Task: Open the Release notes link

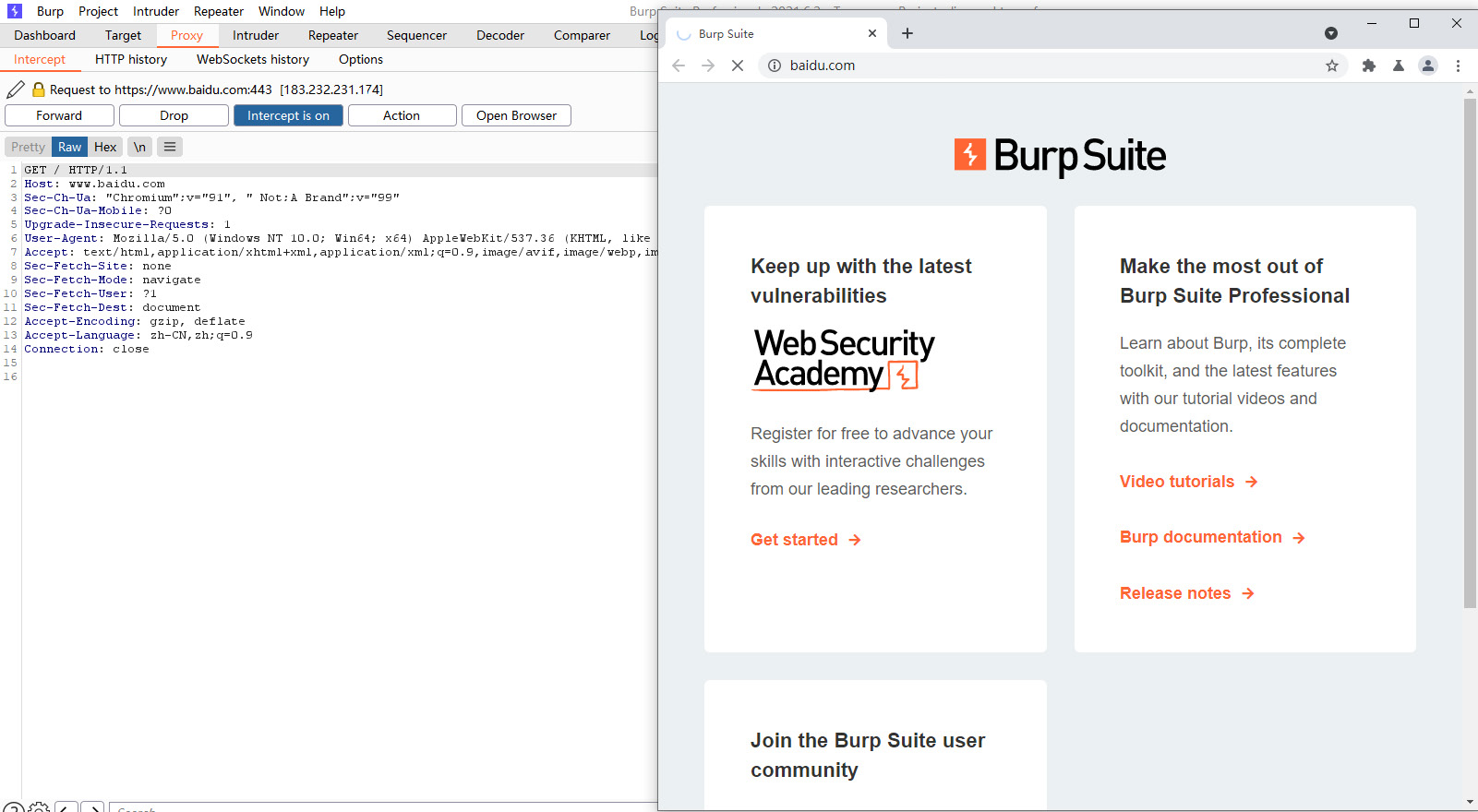Action: coord(1187,593)
